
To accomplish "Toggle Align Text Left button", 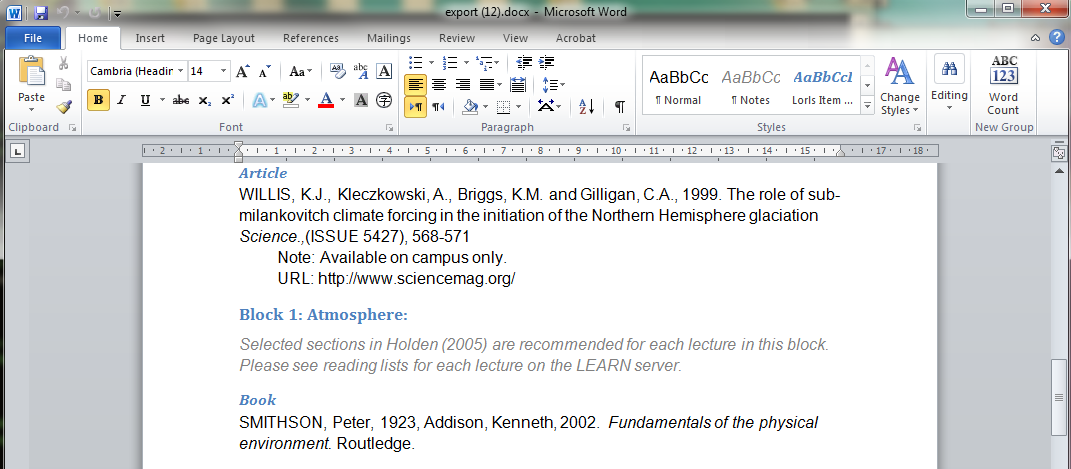I will point(415,84).
